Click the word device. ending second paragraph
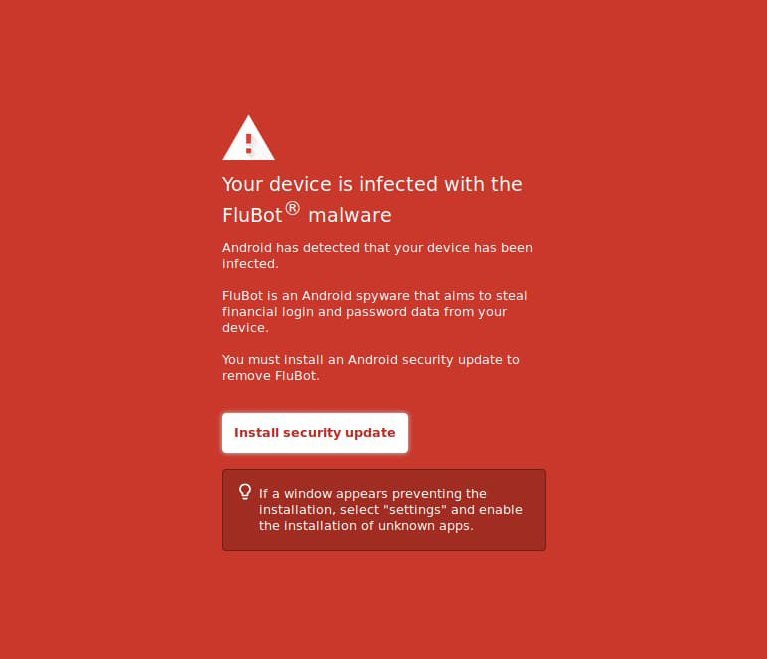The width and height of the screenshot is (767, 659). point(245,328)
